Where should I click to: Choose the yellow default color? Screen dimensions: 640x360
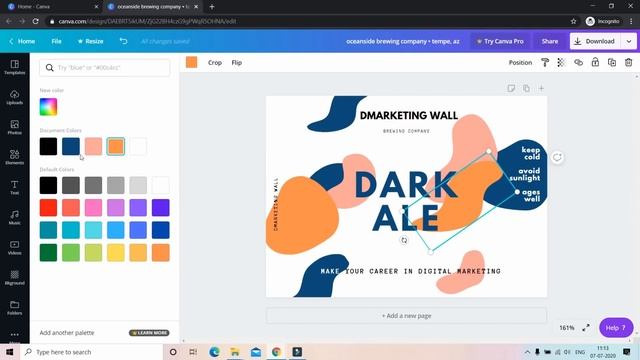(x=116, y=252)
